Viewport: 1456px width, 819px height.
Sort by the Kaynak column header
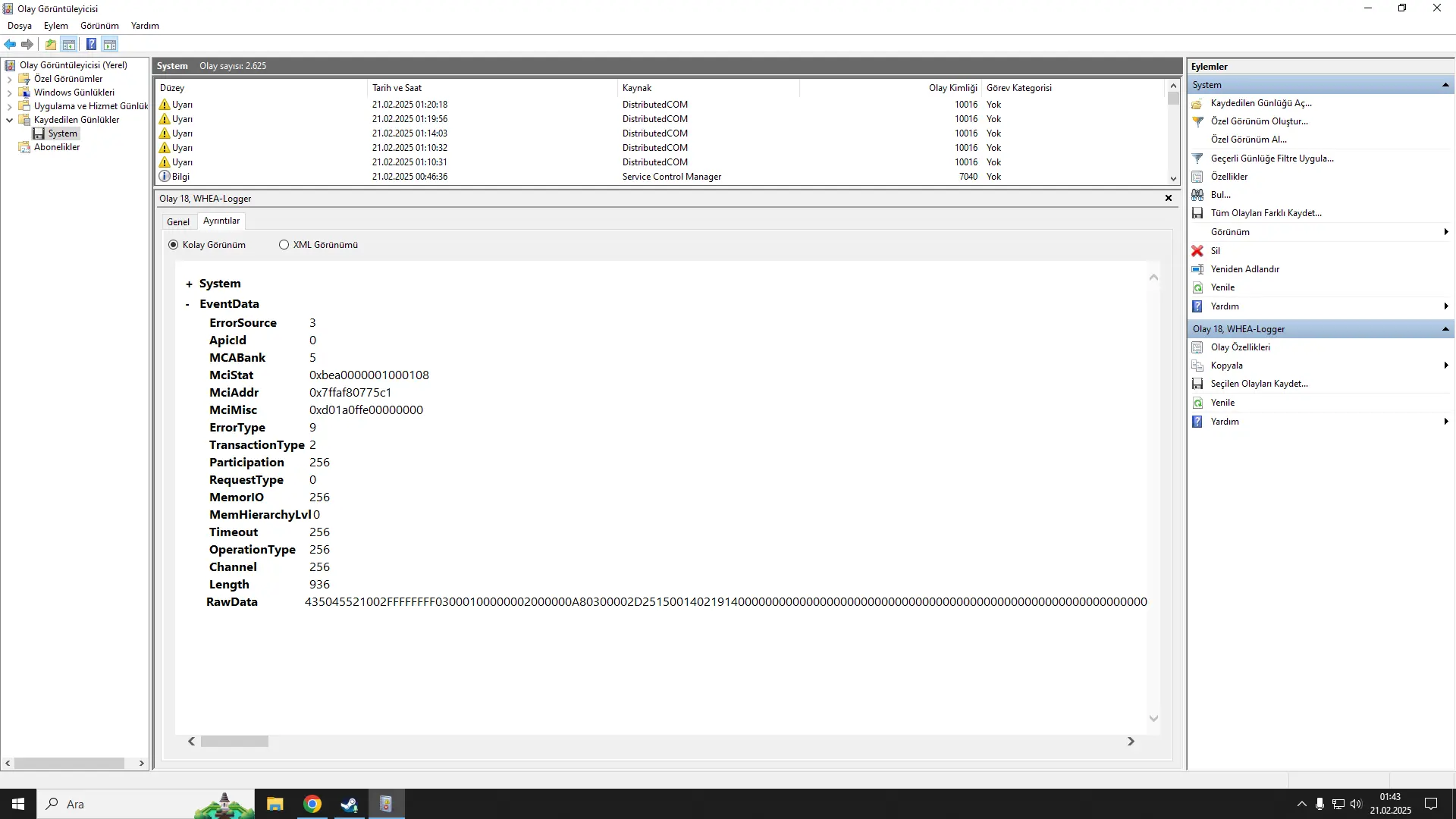pos(709,88)
